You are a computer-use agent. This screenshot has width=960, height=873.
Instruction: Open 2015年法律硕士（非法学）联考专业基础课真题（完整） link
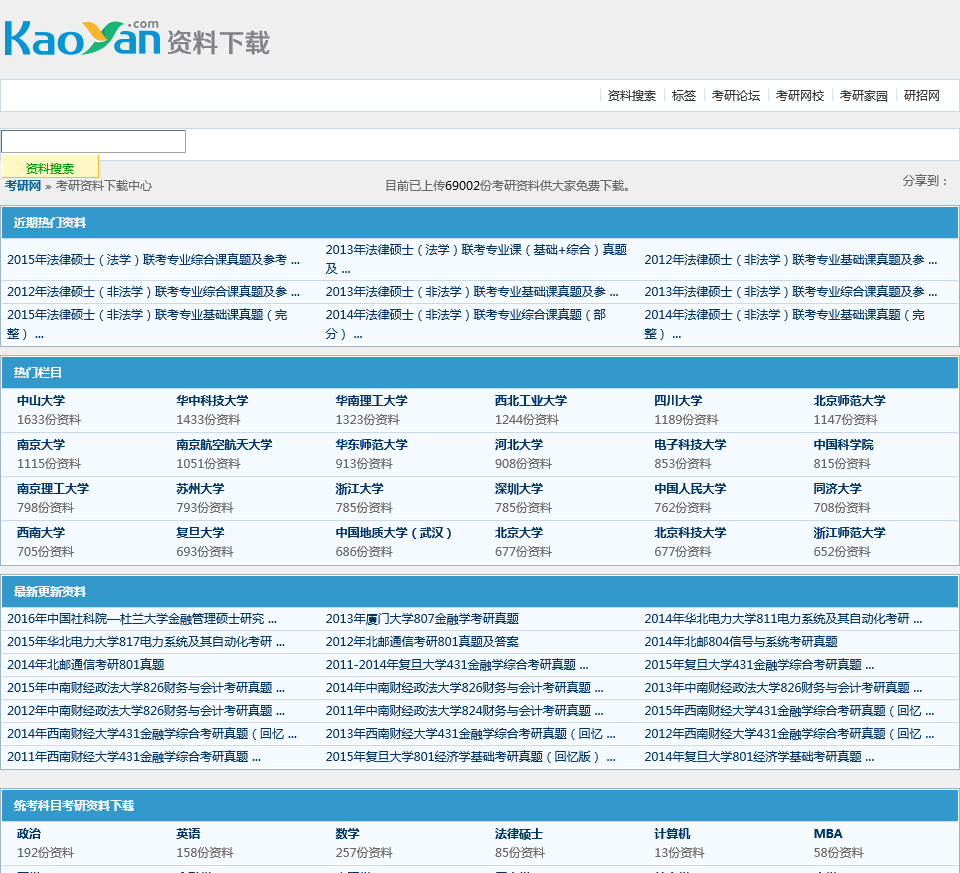tap(147, 324)
